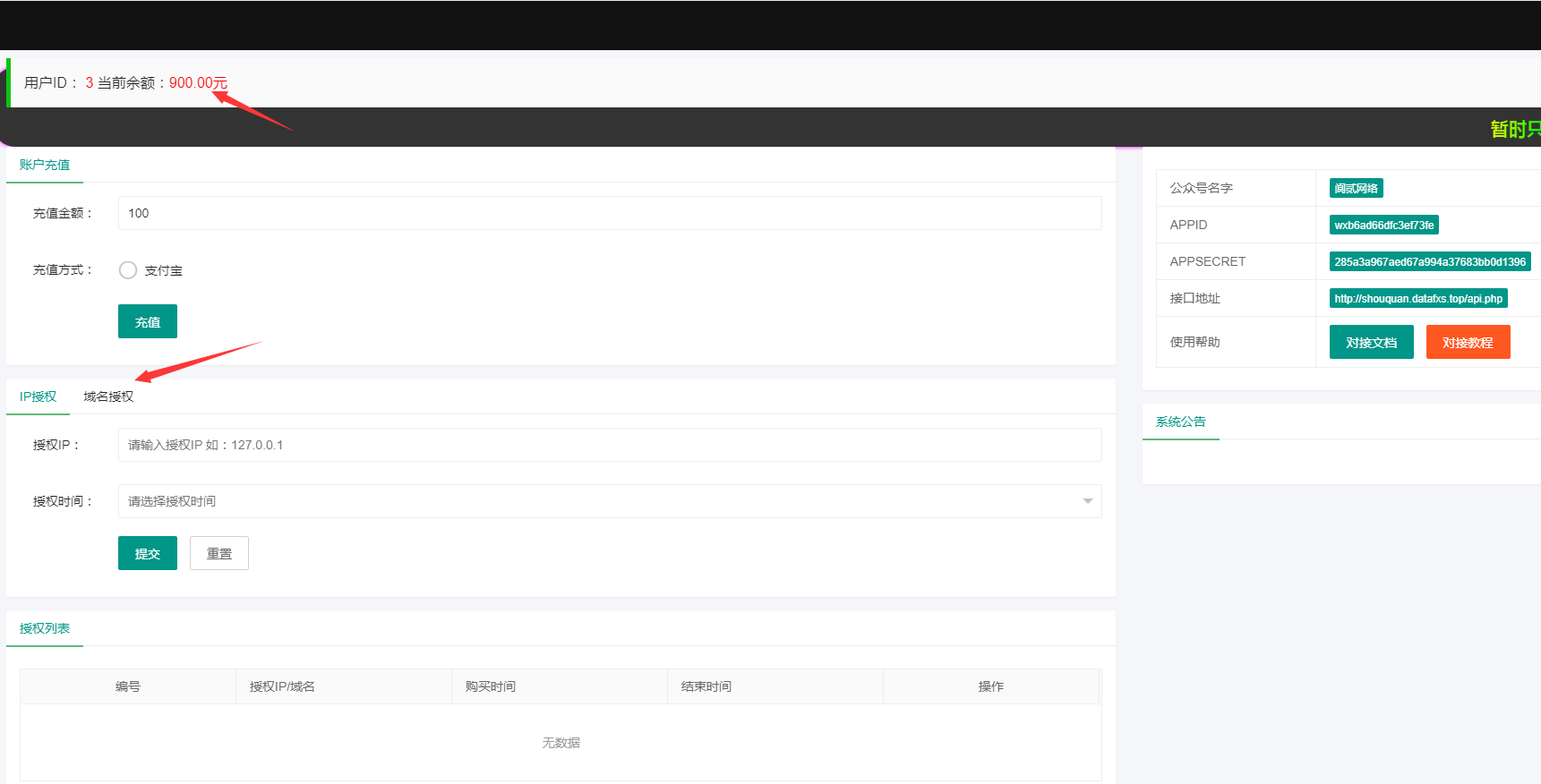Reset the form with the 重置 button
The image size is (1541, 784).
click(218, 553)
